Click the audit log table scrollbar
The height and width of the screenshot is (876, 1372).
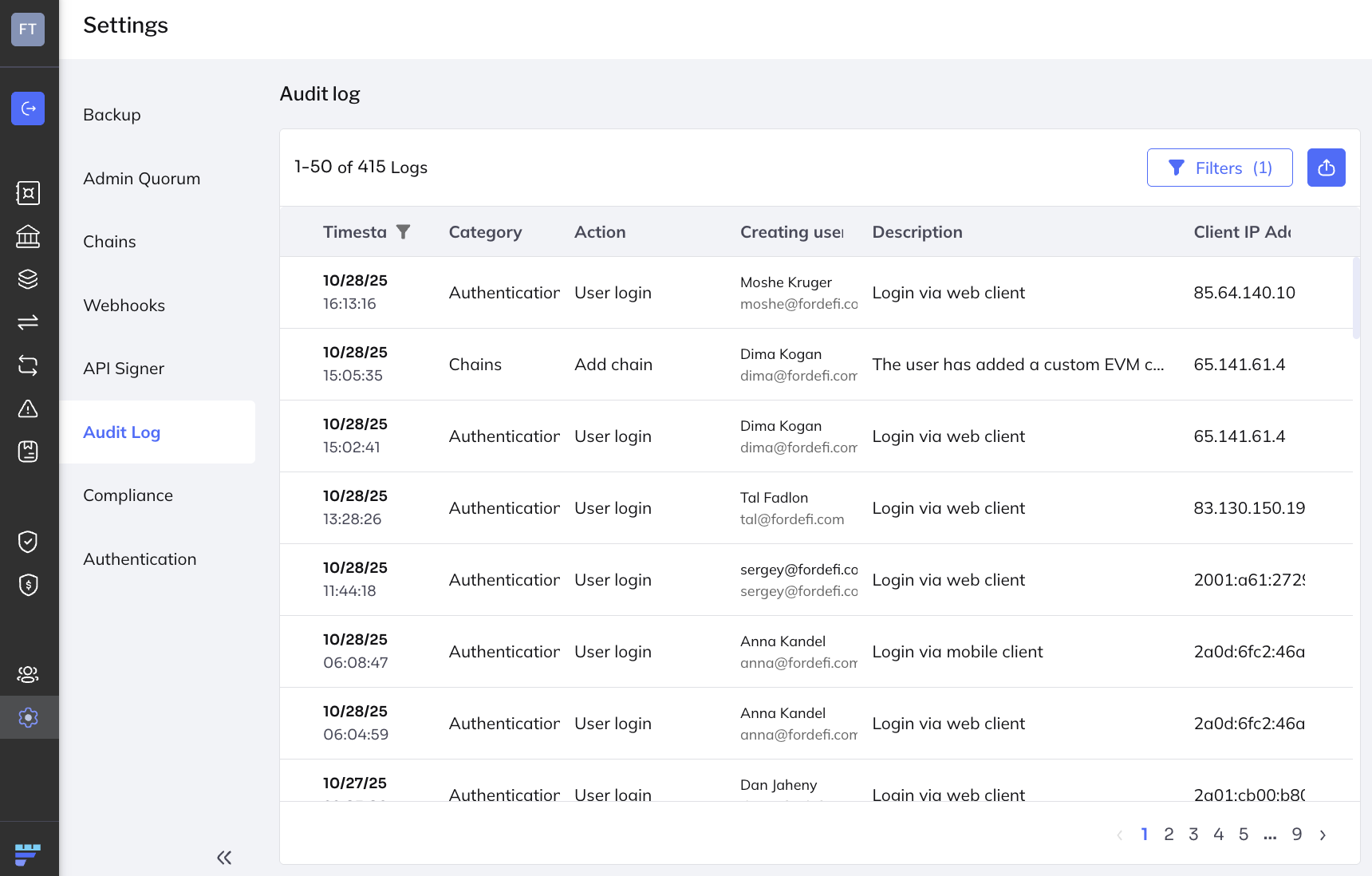tap(1356, 298)
